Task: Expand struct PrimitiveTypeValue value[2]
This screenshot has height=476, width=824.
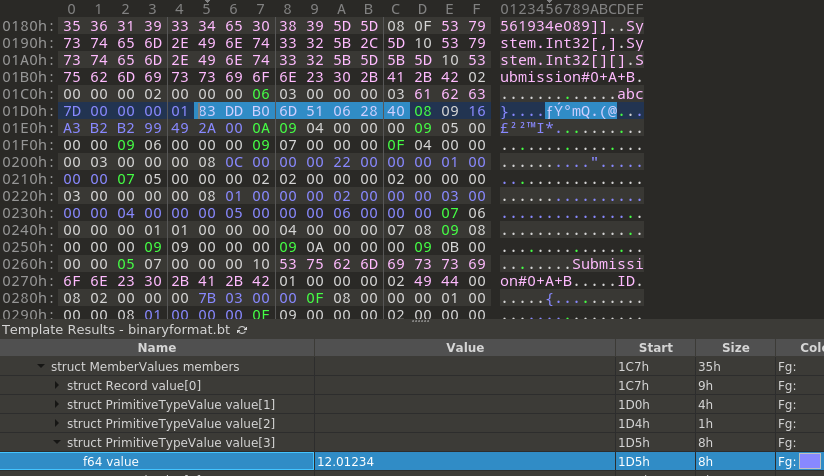Action: [57, 423]
